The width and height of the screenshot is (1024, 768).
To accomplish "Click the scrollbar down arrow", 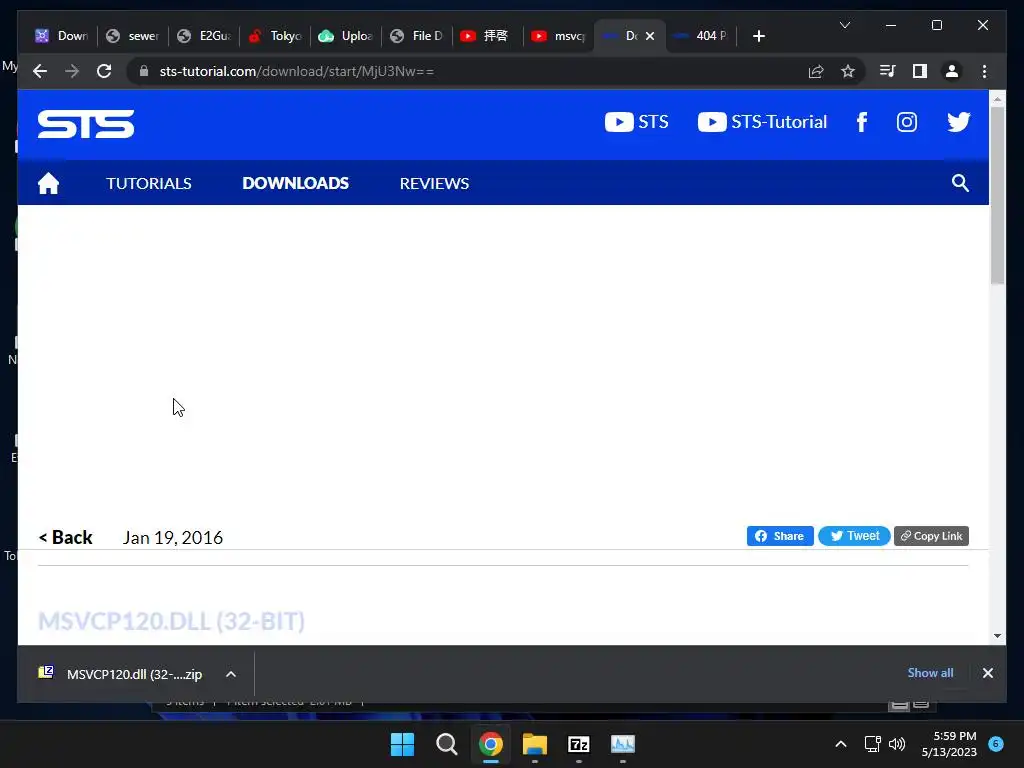I will [x=997, y=635].
